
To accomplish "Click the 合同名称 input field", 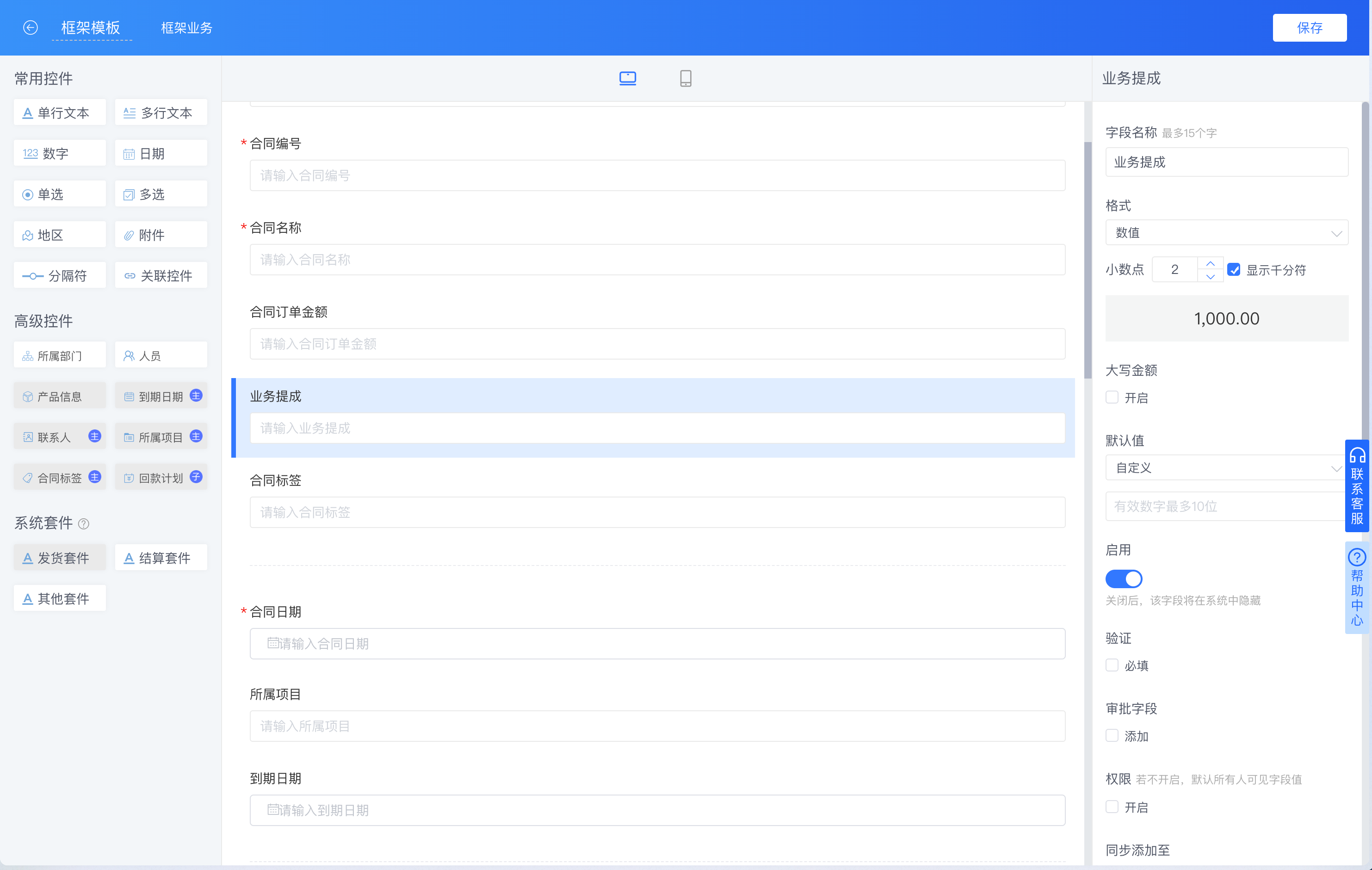I will [x=657, y=260].
